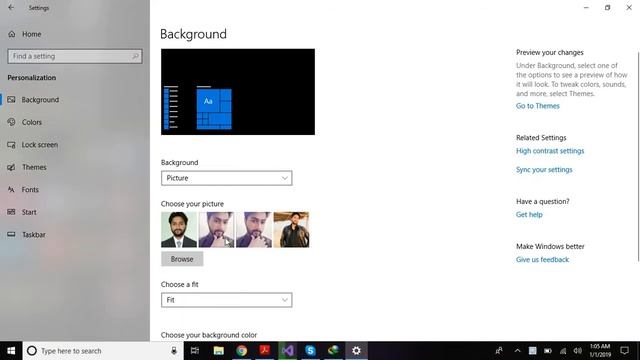Click the desktop background preview image

click(x=238, y=92)
